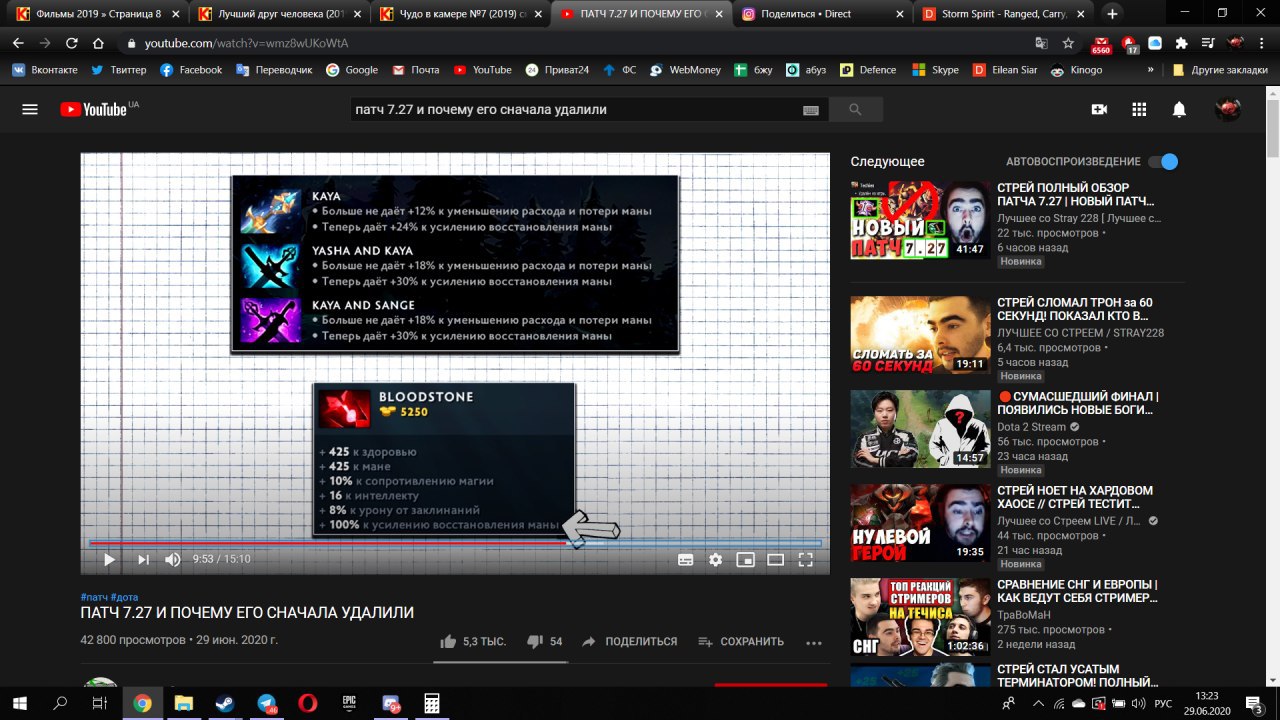Image resolution: width=1280 pixels, height=720 pixels.
Task: Toggle theater mode
Action: click(775, 560)
